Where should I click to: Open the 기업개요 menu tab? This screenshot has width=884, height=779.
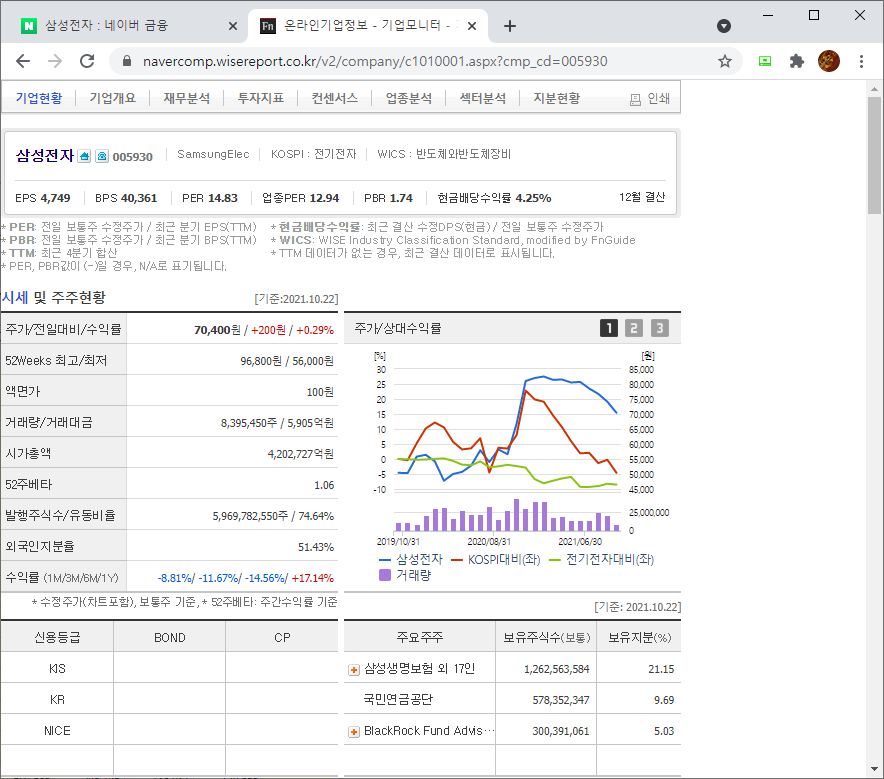pyautogui.click(x=113, y=98)
